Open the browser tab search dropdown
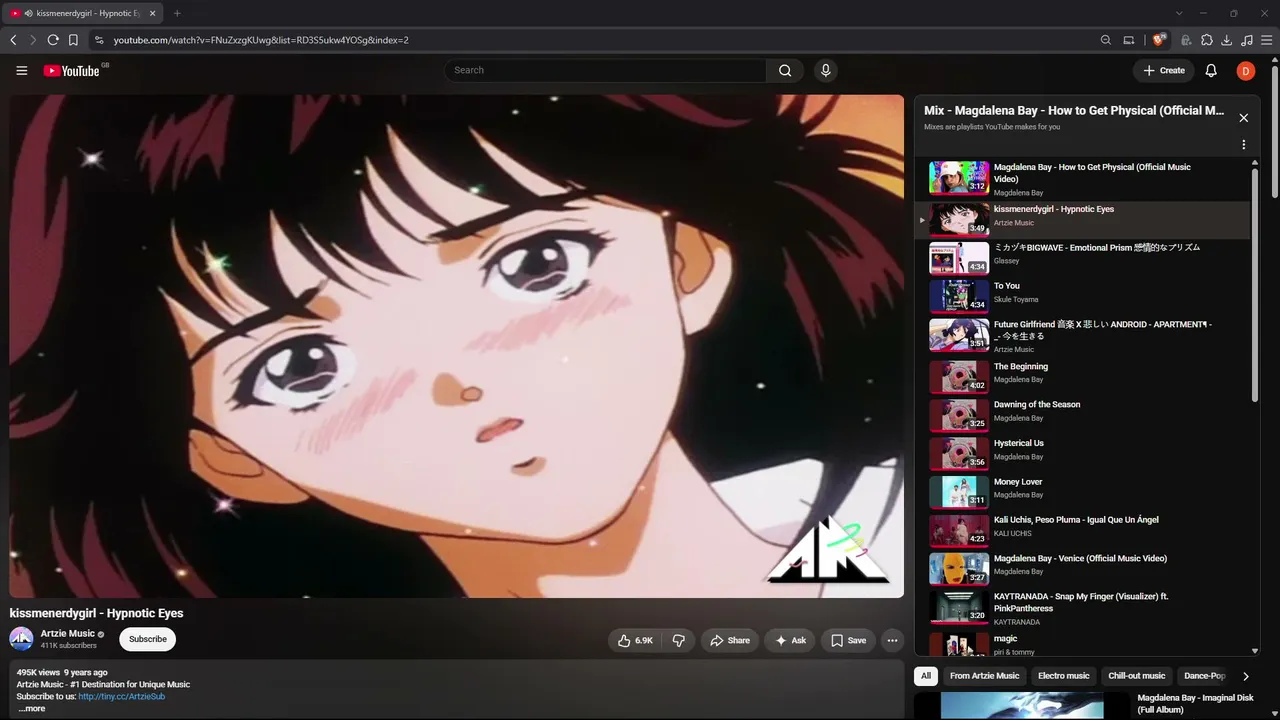This screenshot has height=720, width=1280. tap(1179, 13)
